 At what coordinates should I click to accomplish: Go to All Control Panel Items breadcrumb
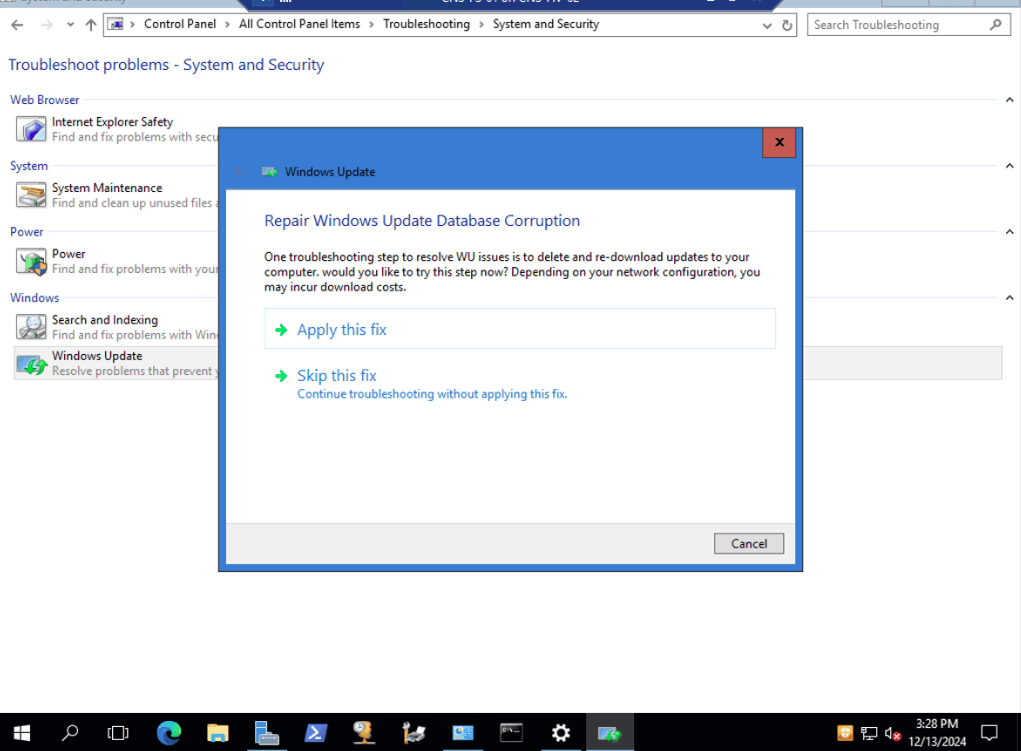pyautogui.click(x=299, y=24)
